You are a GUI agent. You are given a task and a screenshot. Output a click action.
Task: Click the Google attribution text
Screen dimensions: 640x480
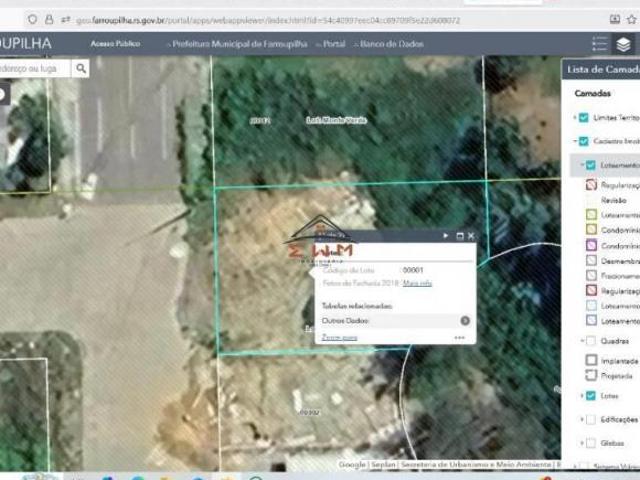tap(352, 464)
